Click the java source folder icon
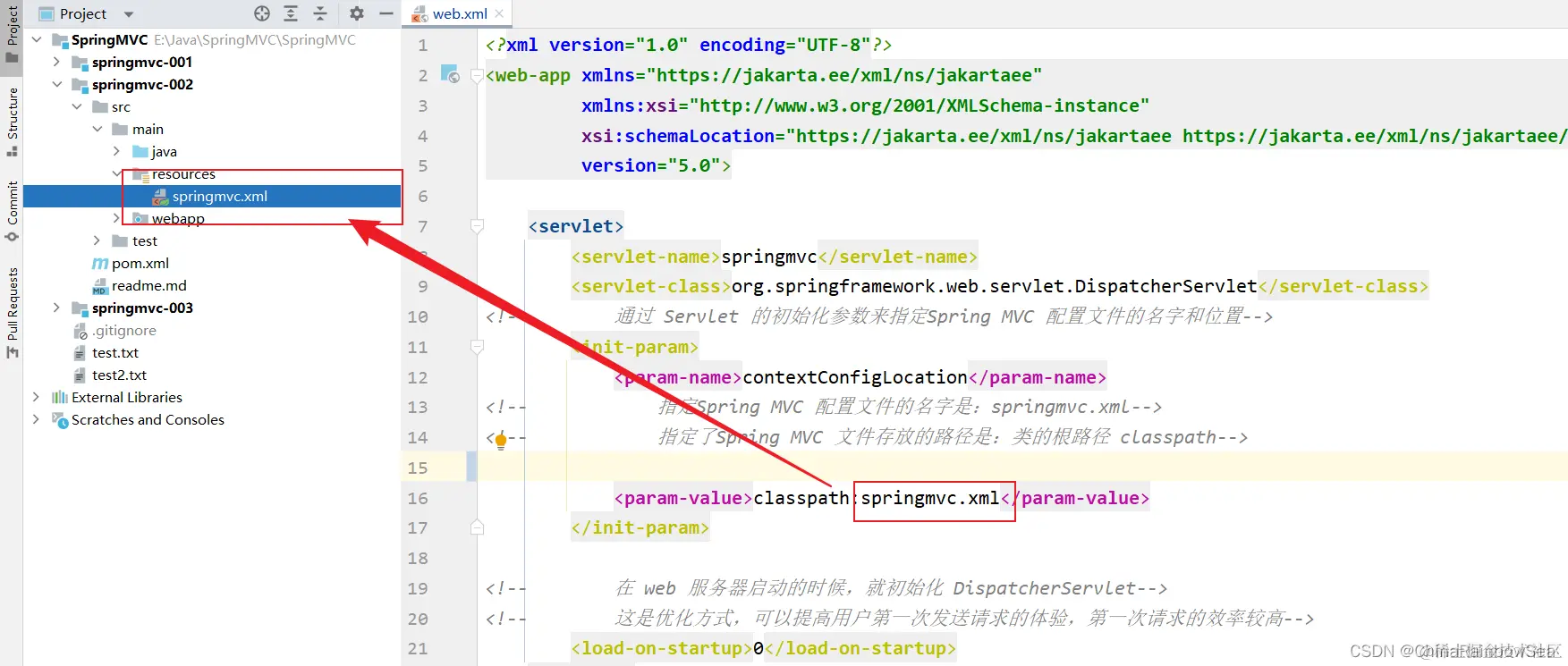The image size is (1568, 666). point(140,151)
